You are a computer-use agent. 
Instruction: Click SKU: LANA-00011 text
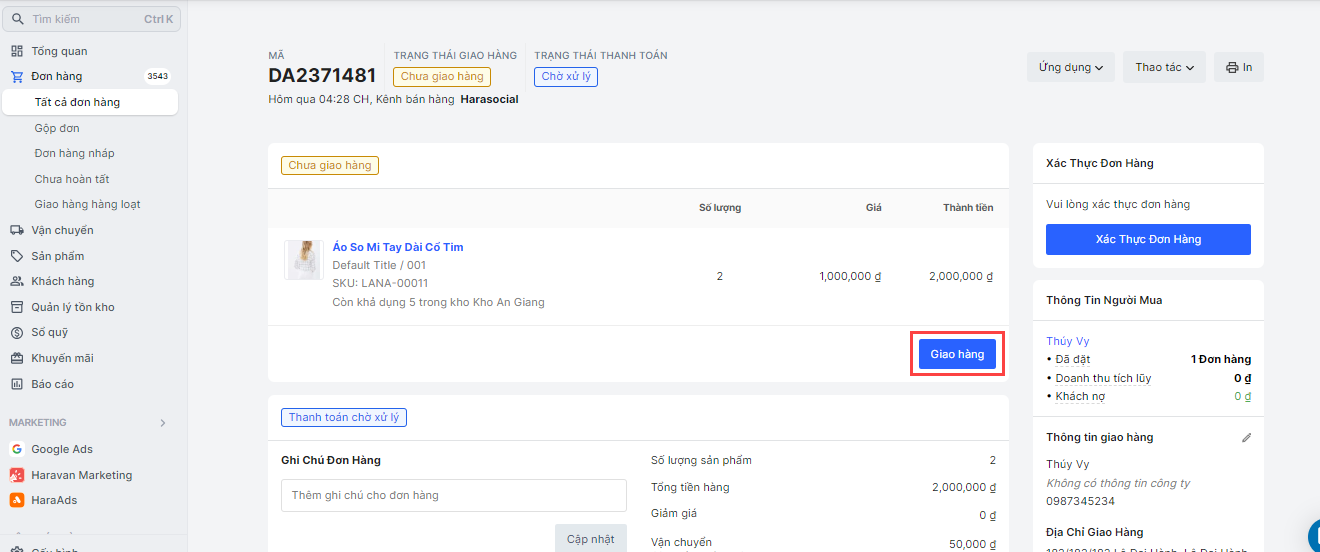[380, 283]
